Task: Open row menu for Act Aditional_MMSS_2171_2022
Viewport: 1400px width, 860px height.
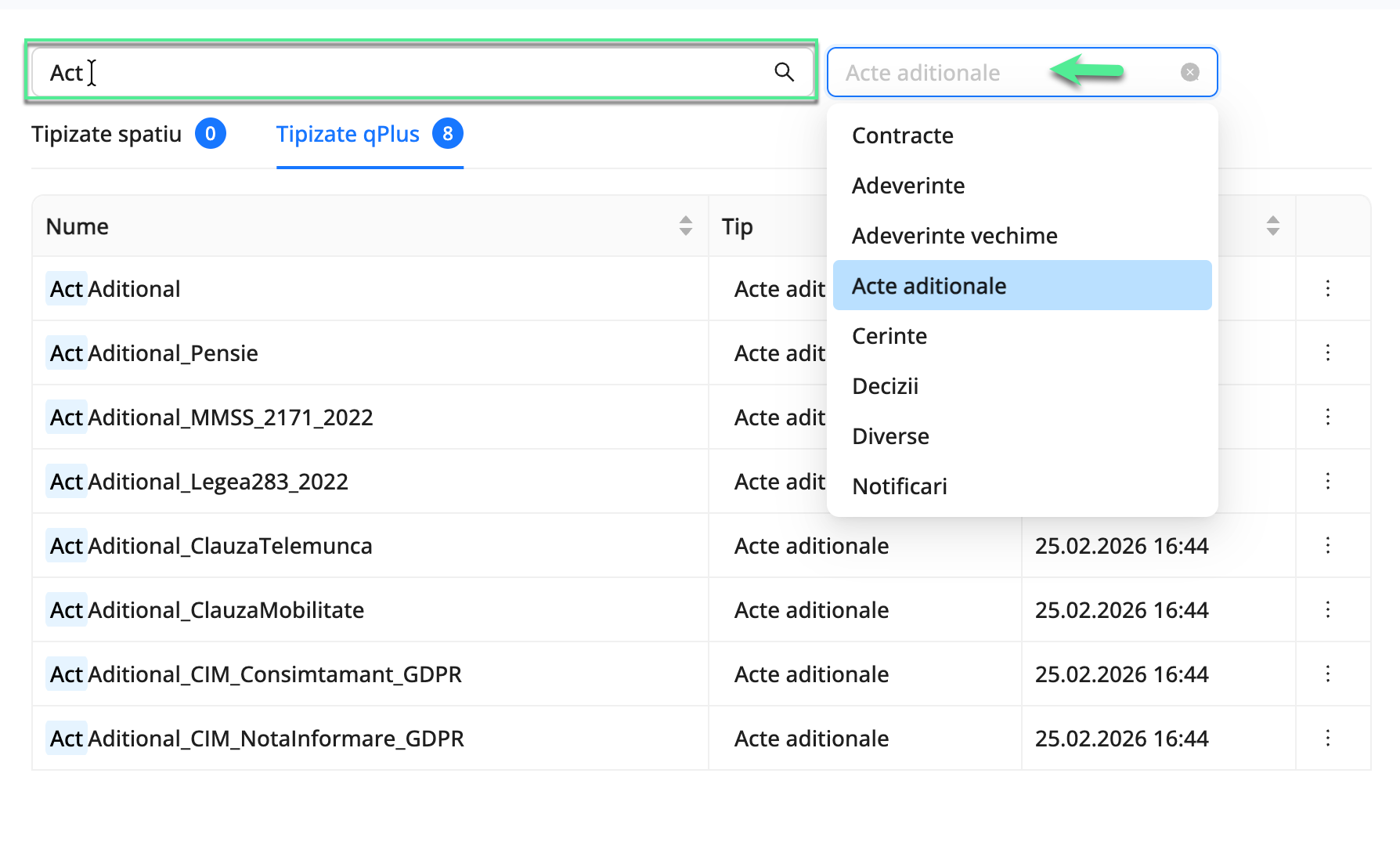Action: pos(1328,417)
